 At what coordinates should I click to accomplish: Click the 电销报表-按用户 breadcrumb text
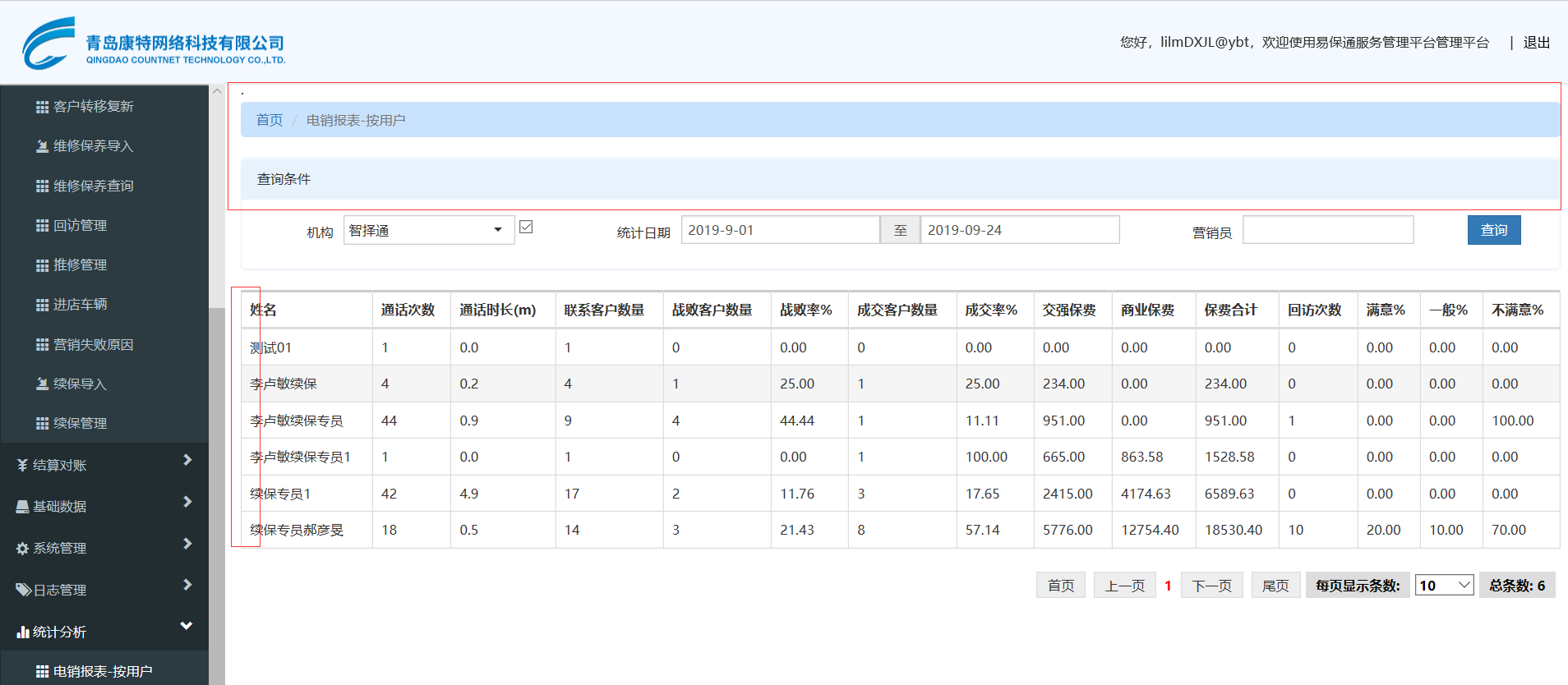coord(356,121)
